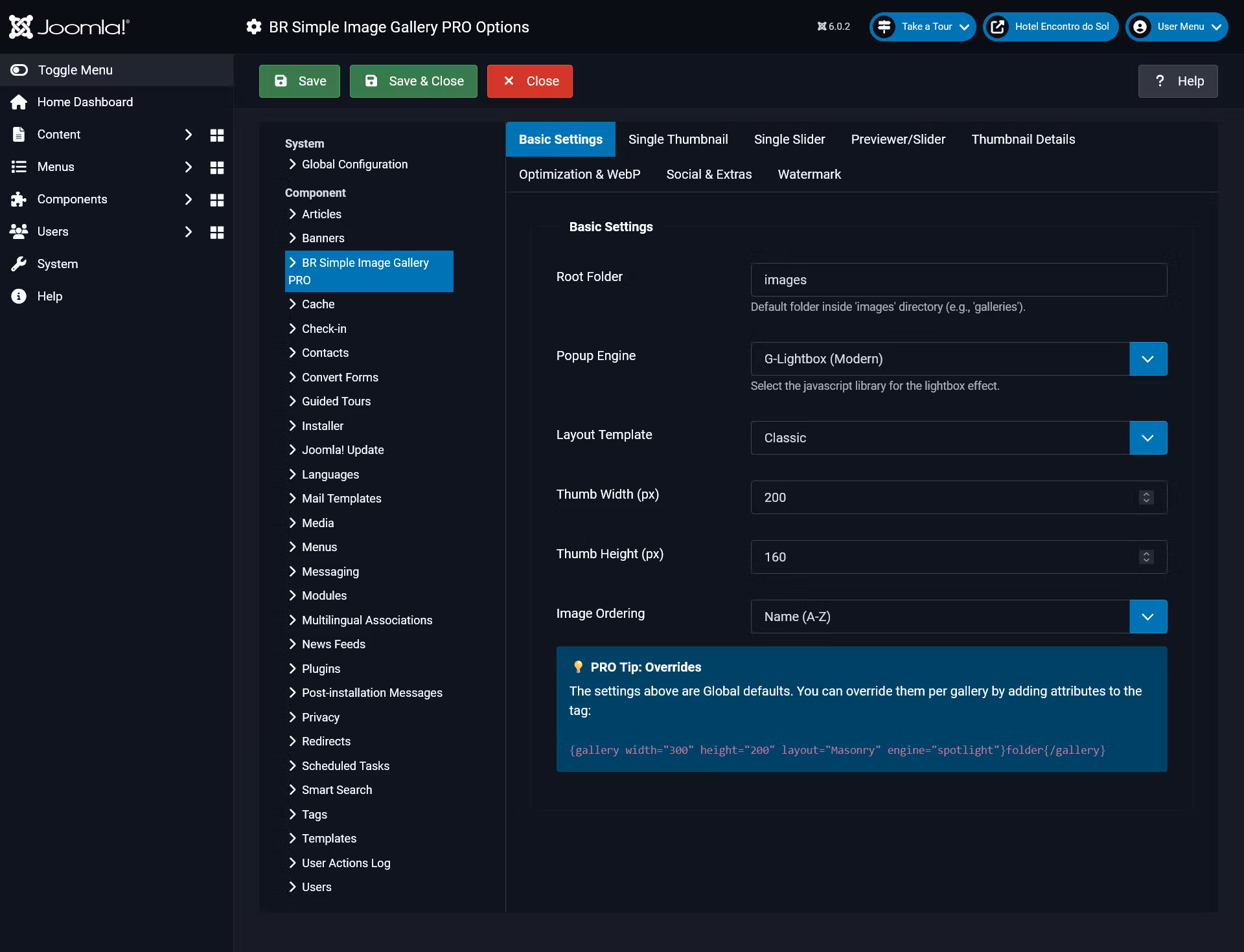Image resolution: width=1244 pixels, height=952 pixels.
Task: Open Users dashboard grid icon
Action: click(x=217, y=232)
